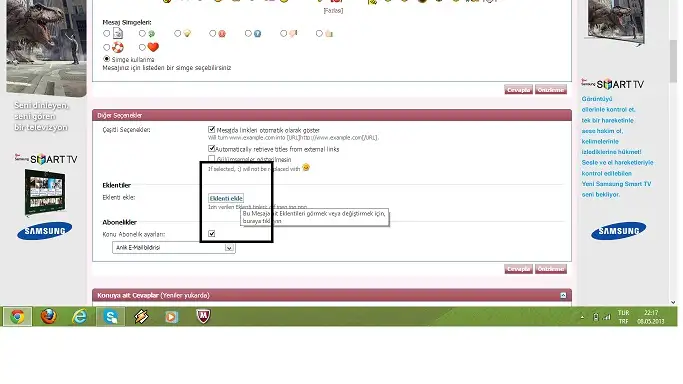Click the 'Eklenti ekle' button
Screen dimensions: 683x384
[x=226, y=198]
